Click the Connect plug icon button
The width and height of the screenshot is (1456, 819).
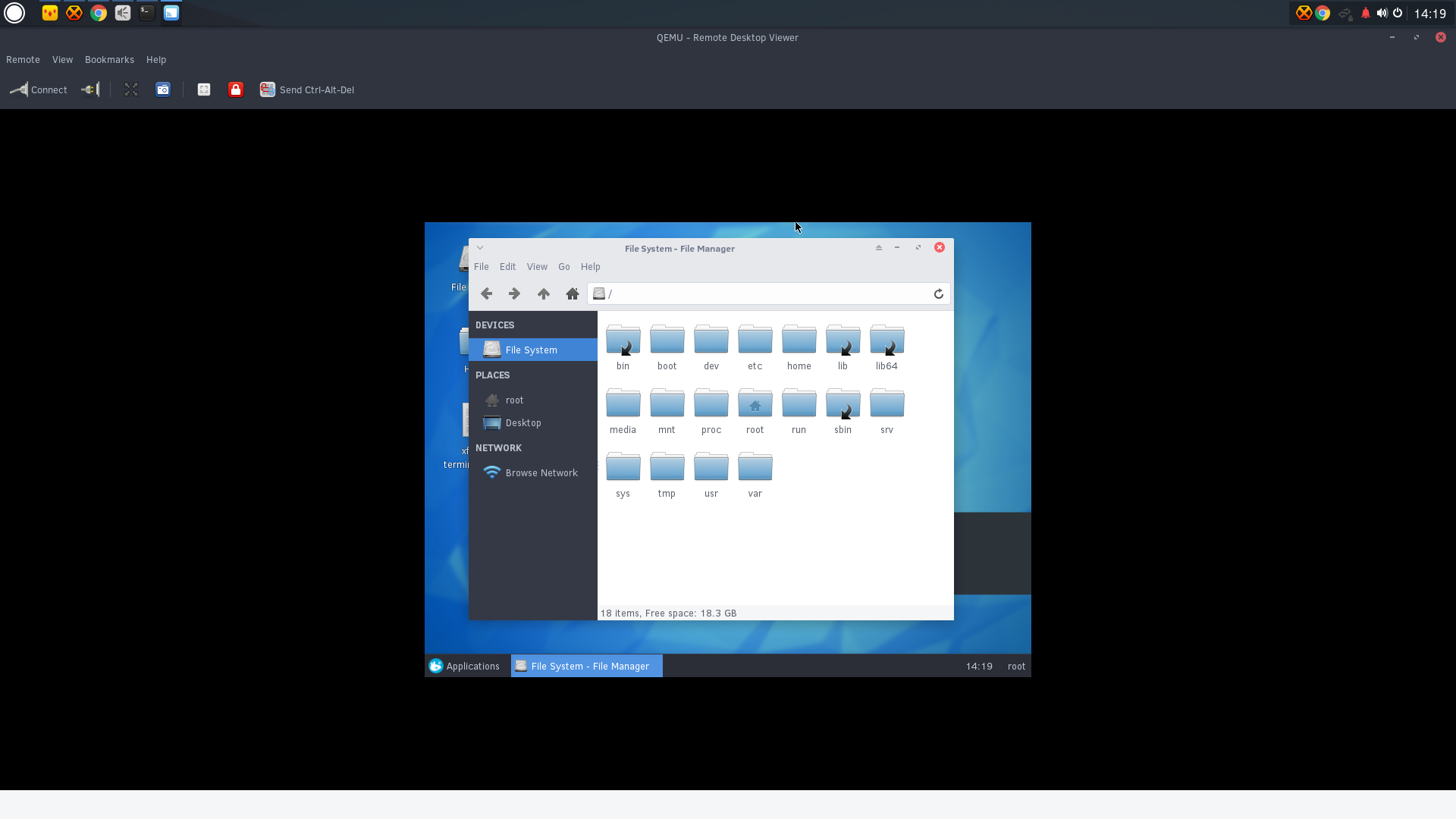(38, 89)
